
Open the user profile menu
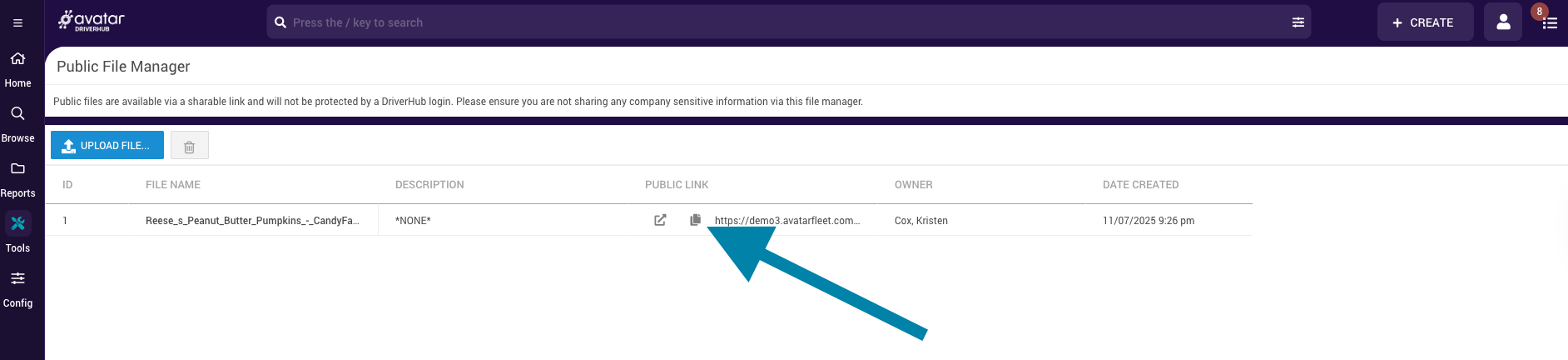1502,22
